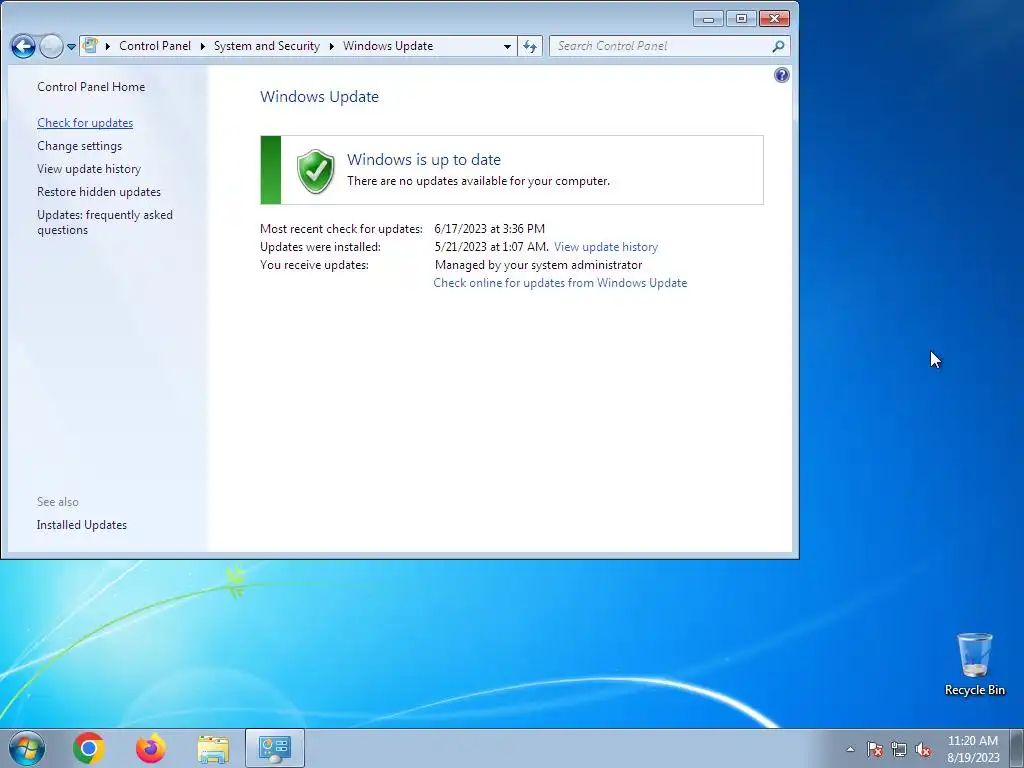This screenshot has width=1024, height=768.
Task: Refresh the Windows Update page
Action: (530, 46)
